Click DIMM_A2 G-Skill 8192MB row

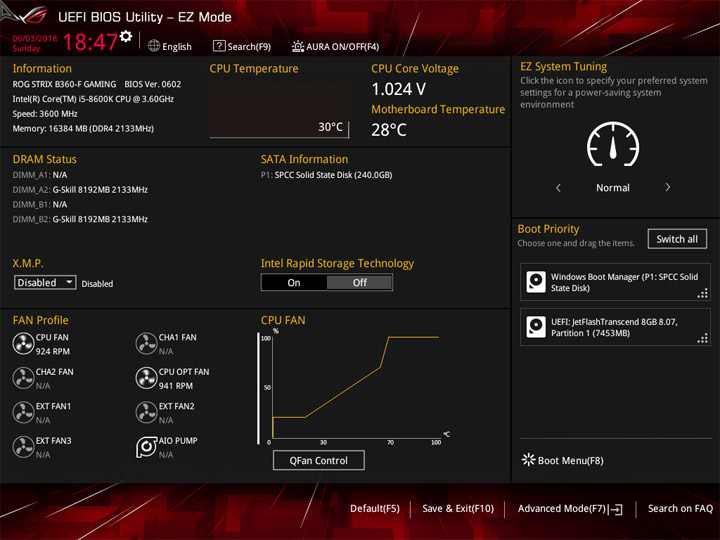click(80, 190)
